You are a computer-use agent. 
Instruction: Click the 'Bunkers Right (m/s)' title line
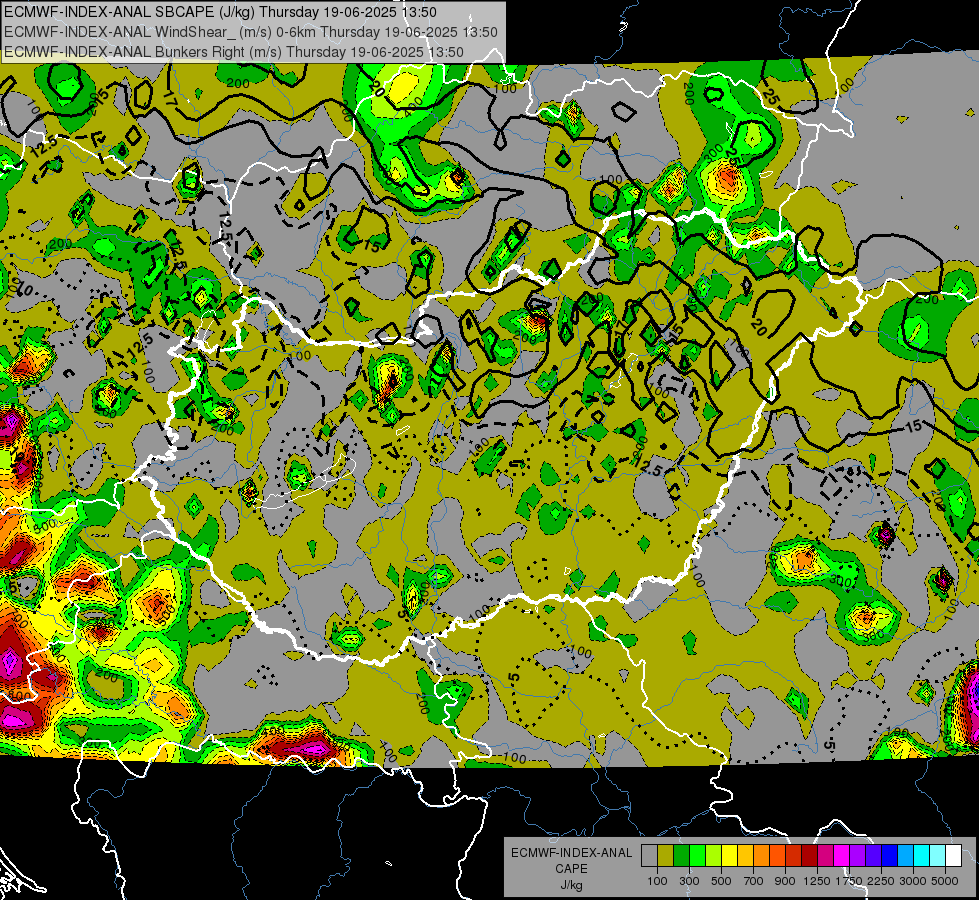click(x=234, y=52)
